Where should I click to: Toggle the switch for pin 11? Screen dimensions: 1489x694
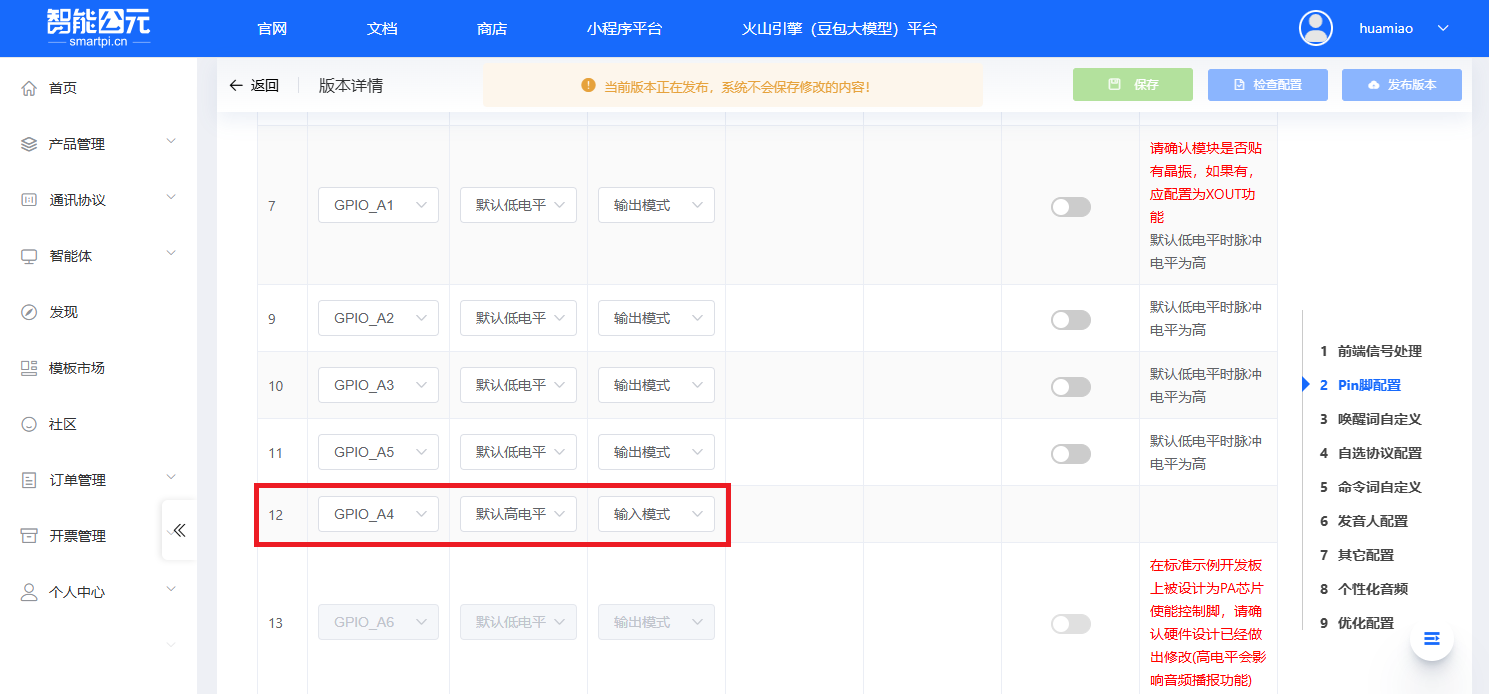(x=1070, y=453)
